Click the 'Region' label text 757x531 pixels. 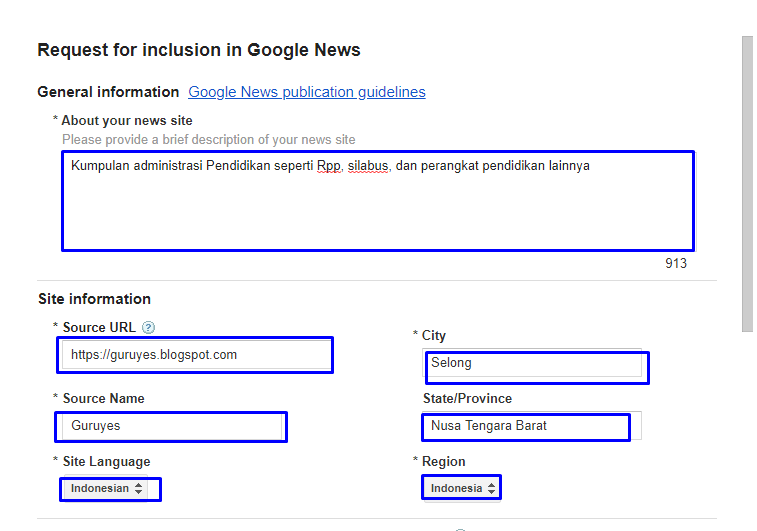point(443,461)
